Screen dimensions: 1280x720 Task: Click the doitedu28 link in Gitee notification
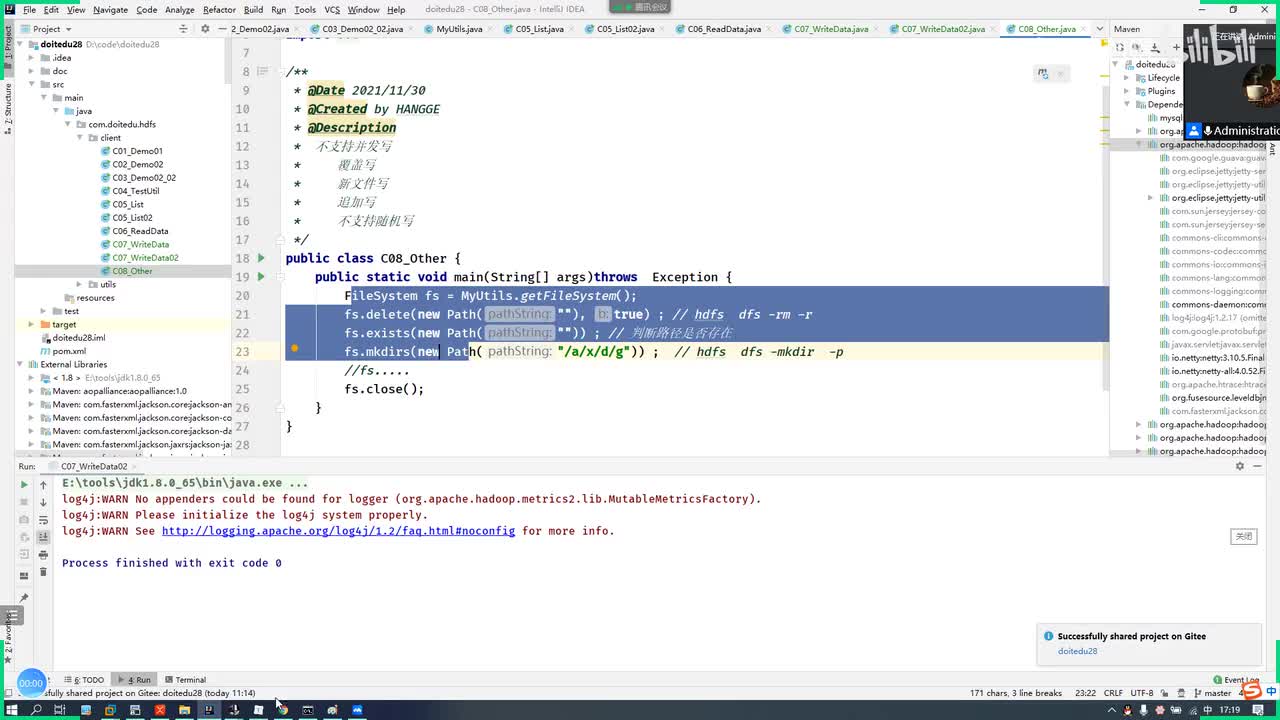(x=1077, y=651)
